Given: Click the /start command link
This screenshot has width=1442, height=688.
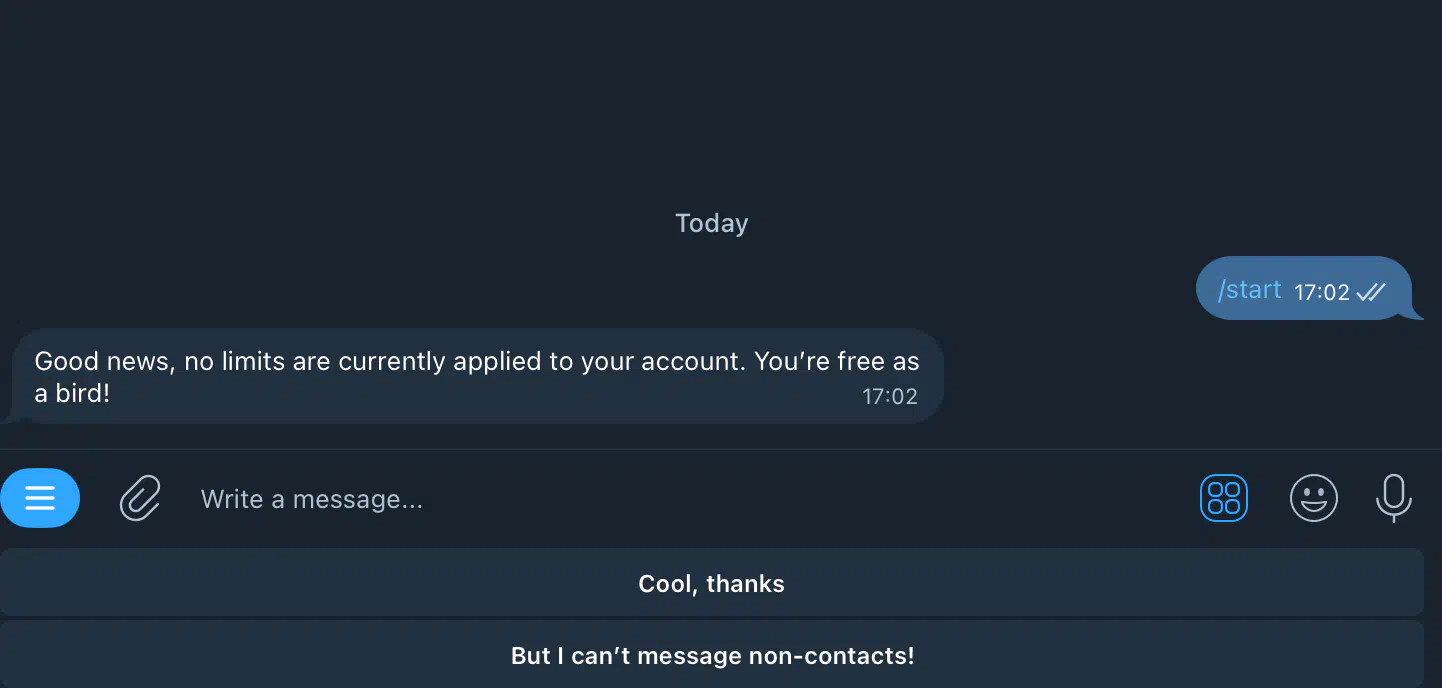Looking at the screenshot, I should (x=1249, y=290).
